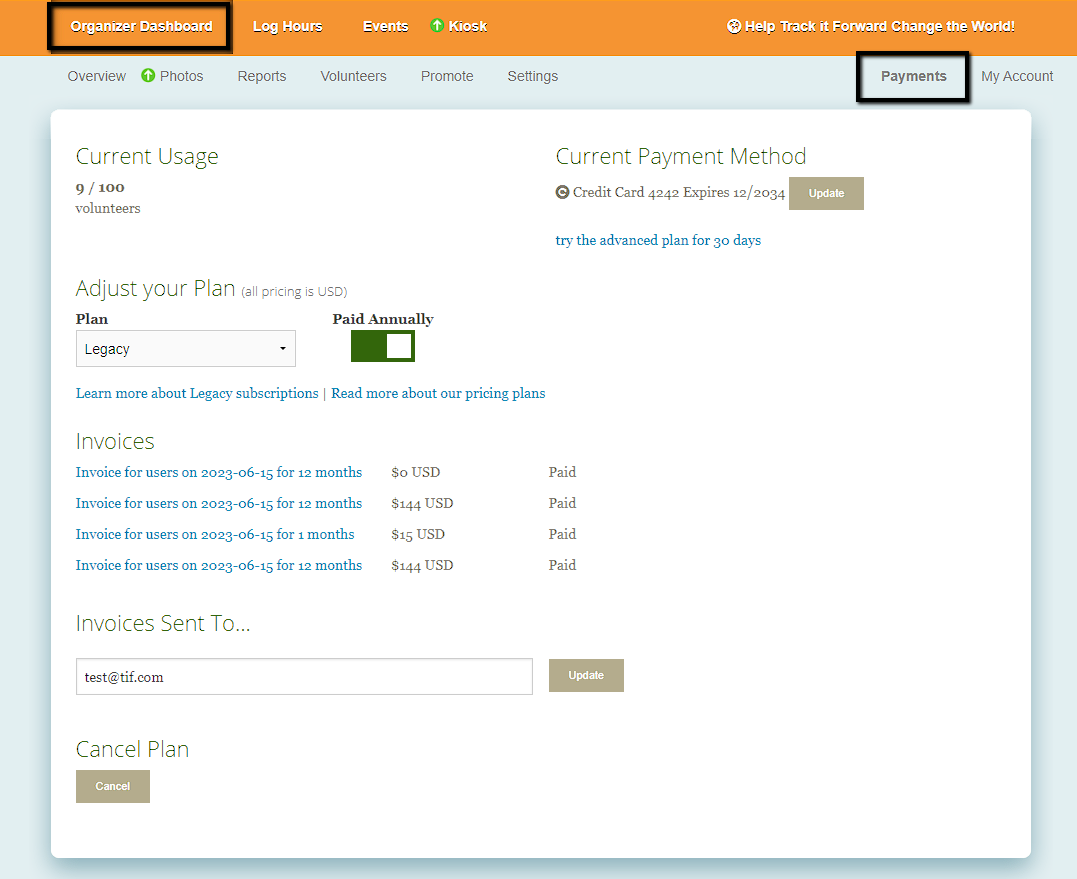Open the Volunteers tab
This screenshot has width=1077, height=879.
pyautogui.click(x=353, y=77)
